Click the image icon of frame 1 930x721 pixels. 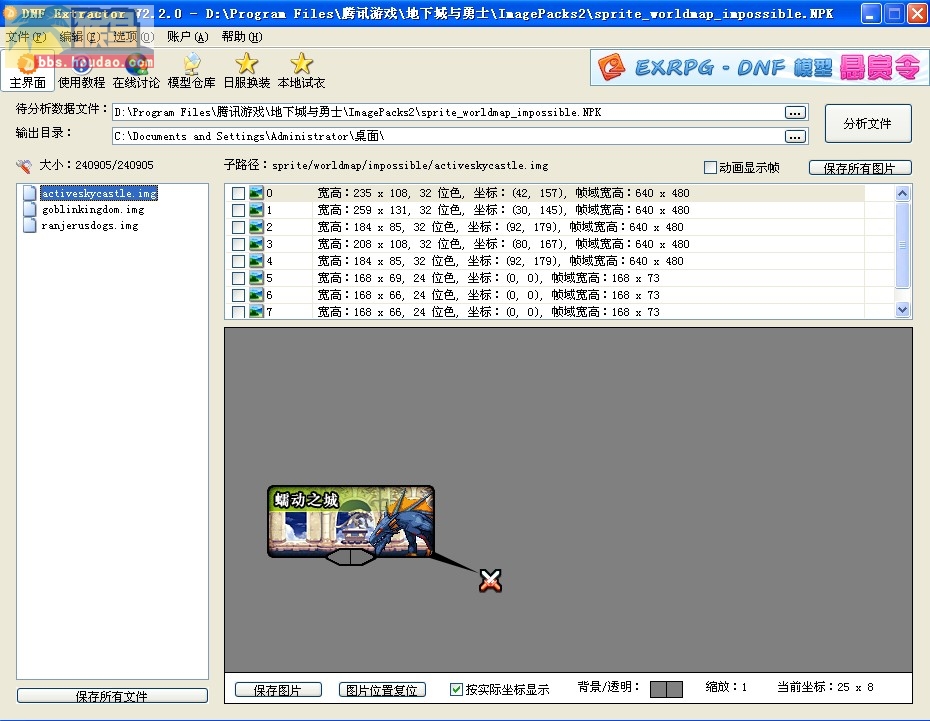click(256, 210)
